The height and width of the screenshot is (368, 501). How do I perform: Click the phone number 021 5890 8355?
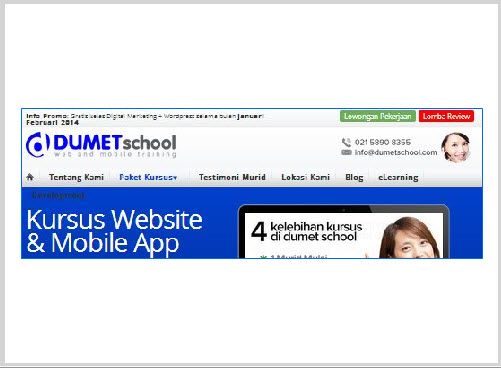383,142
